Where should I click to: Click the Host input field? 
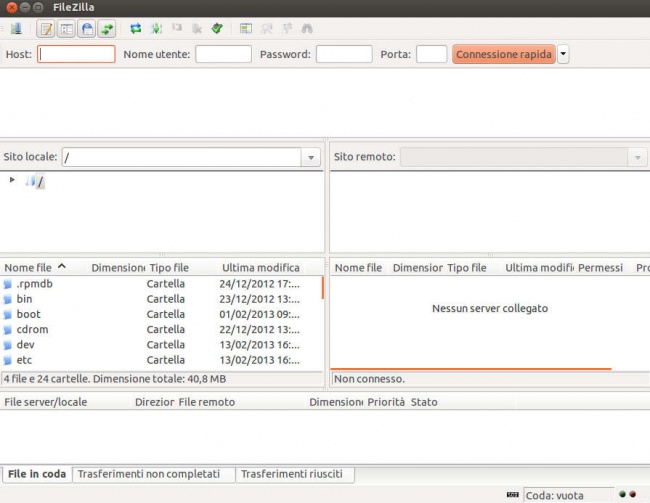tap(76, 54)
